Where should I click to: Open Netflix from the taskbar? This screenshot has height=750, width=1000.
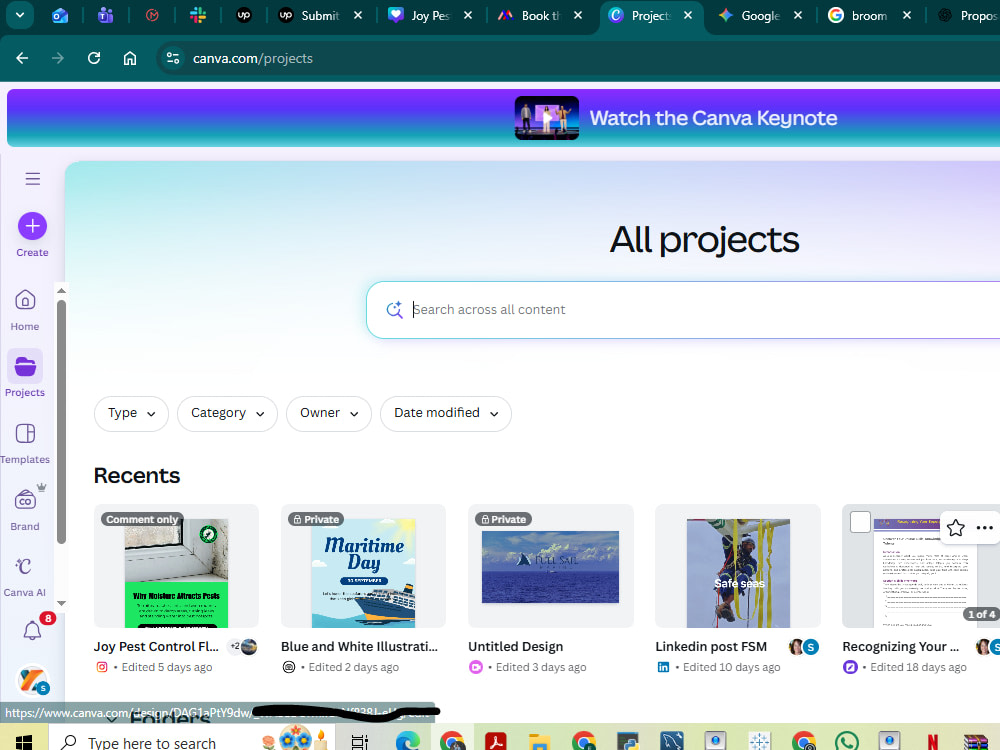click(x=932, y=742)
